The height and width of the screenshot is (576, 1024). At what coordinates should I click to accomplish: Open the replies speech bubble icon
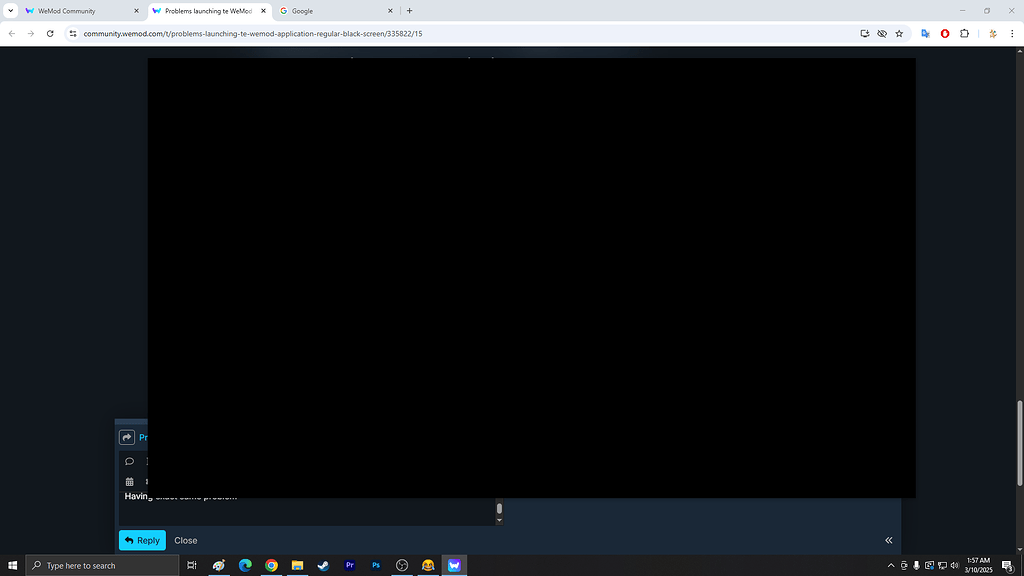(129, 461)
